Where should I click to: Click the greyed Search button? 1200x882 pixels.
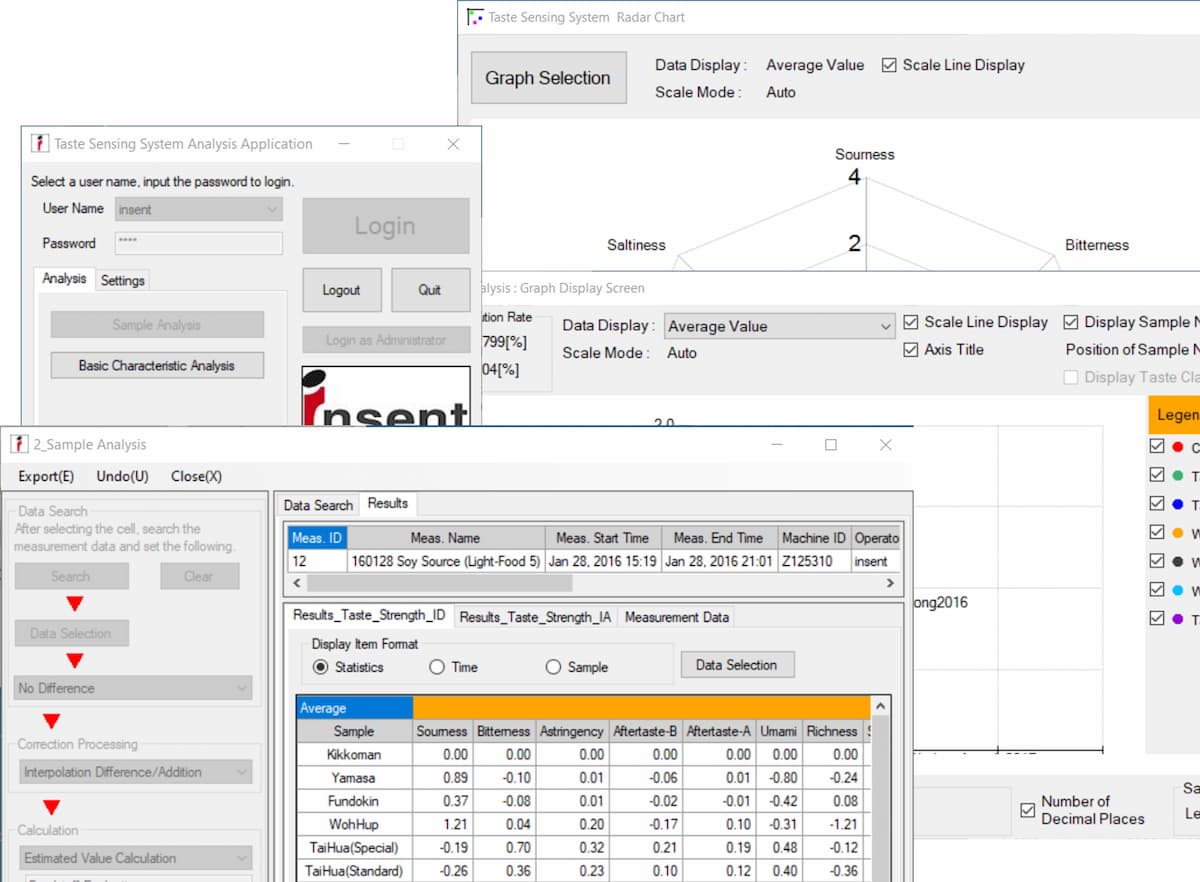(71, 576)
